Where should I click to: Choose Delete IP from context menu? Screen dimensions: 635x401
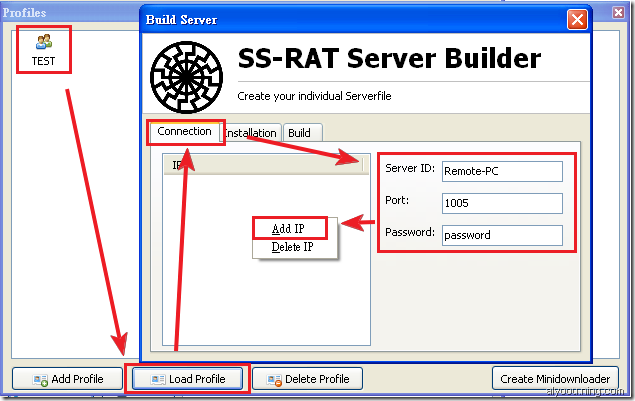(292, 247)
